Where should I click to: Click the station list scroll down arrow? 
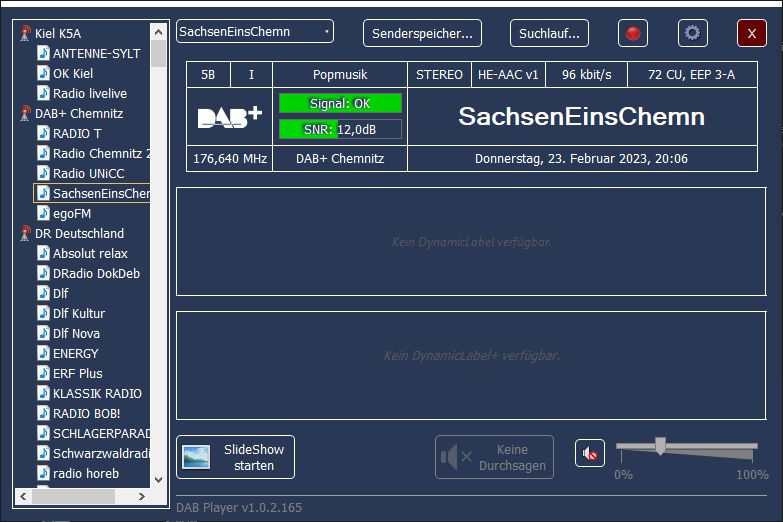point(158,480)
